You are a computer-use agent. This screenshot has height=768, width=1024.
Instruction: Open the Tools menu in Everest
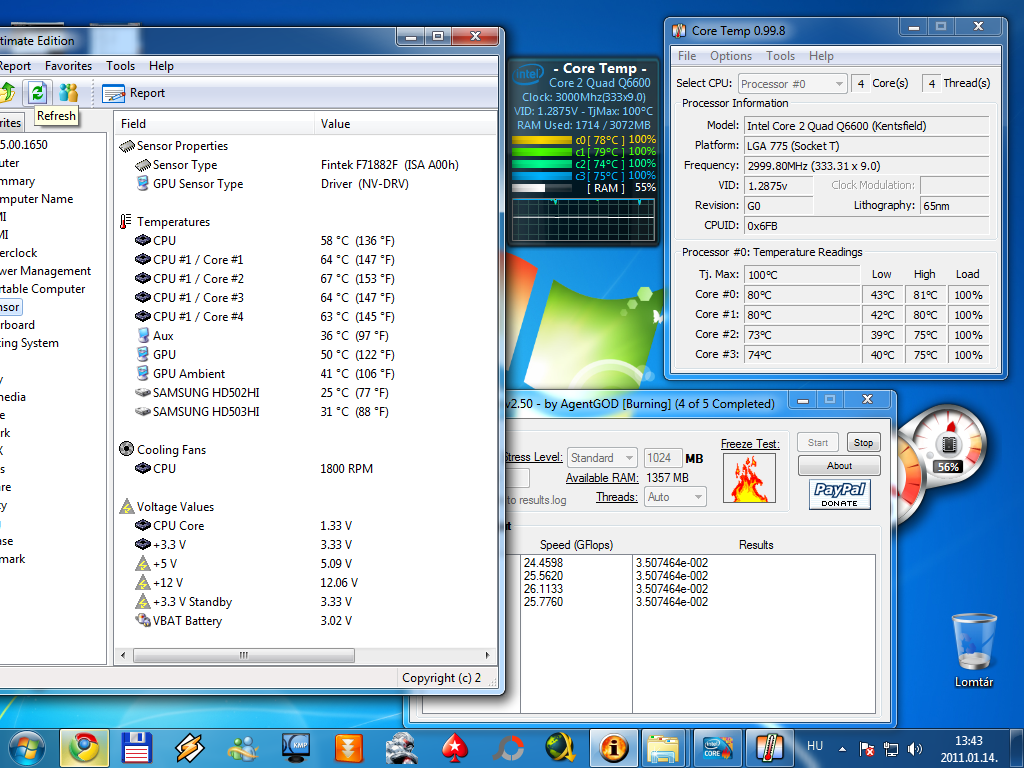121,66
